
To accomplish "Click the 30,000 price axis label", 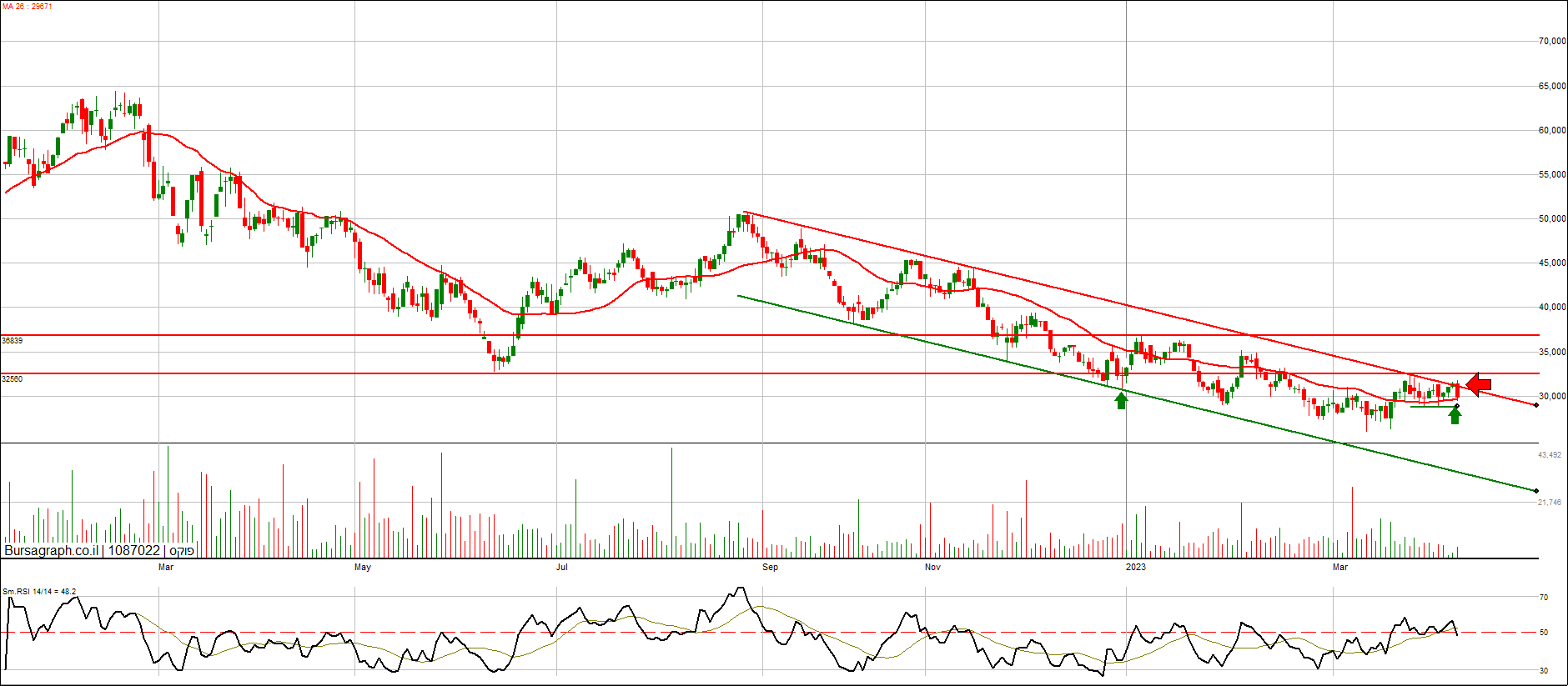I will pyautogui.click(x=1552, y=396).
